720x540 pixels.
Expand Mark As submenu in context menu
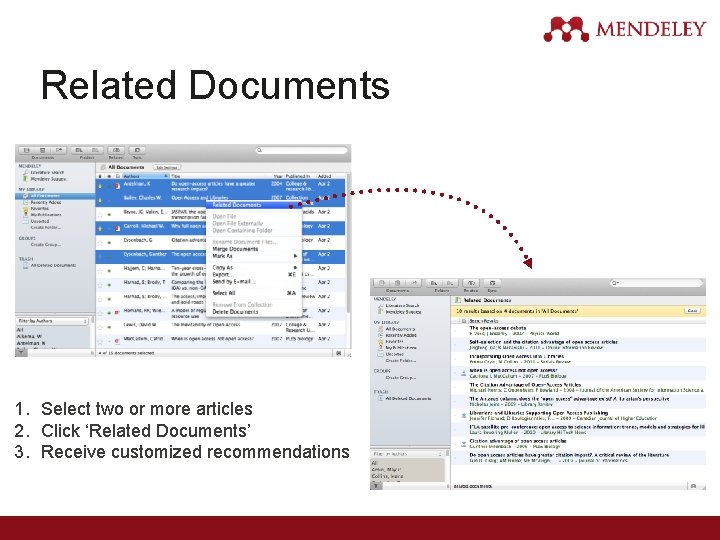(x=255, y=256)
